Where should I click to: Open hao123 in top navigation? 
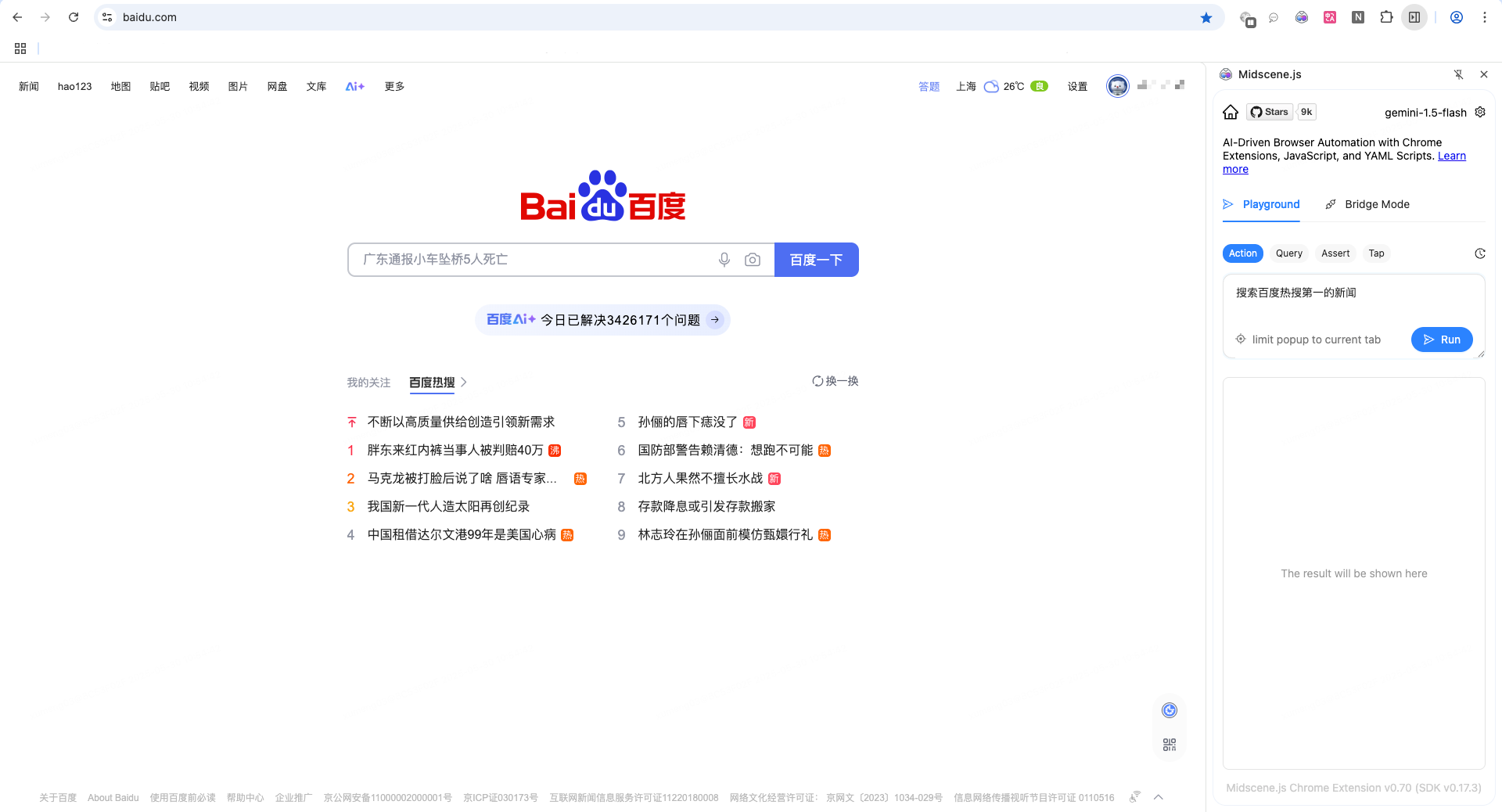pos(74,86)
